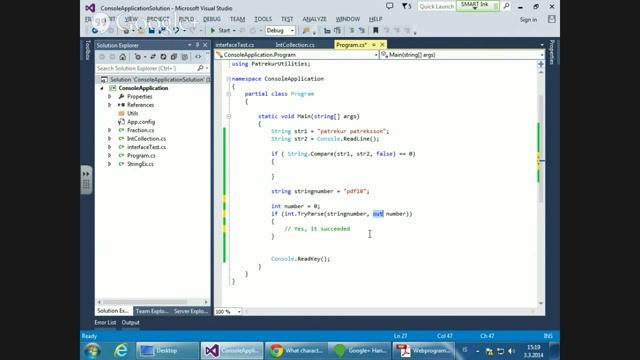The image size is (640, 360).
Task: Expand the Fraction.cs node
Action: point(109,130)
